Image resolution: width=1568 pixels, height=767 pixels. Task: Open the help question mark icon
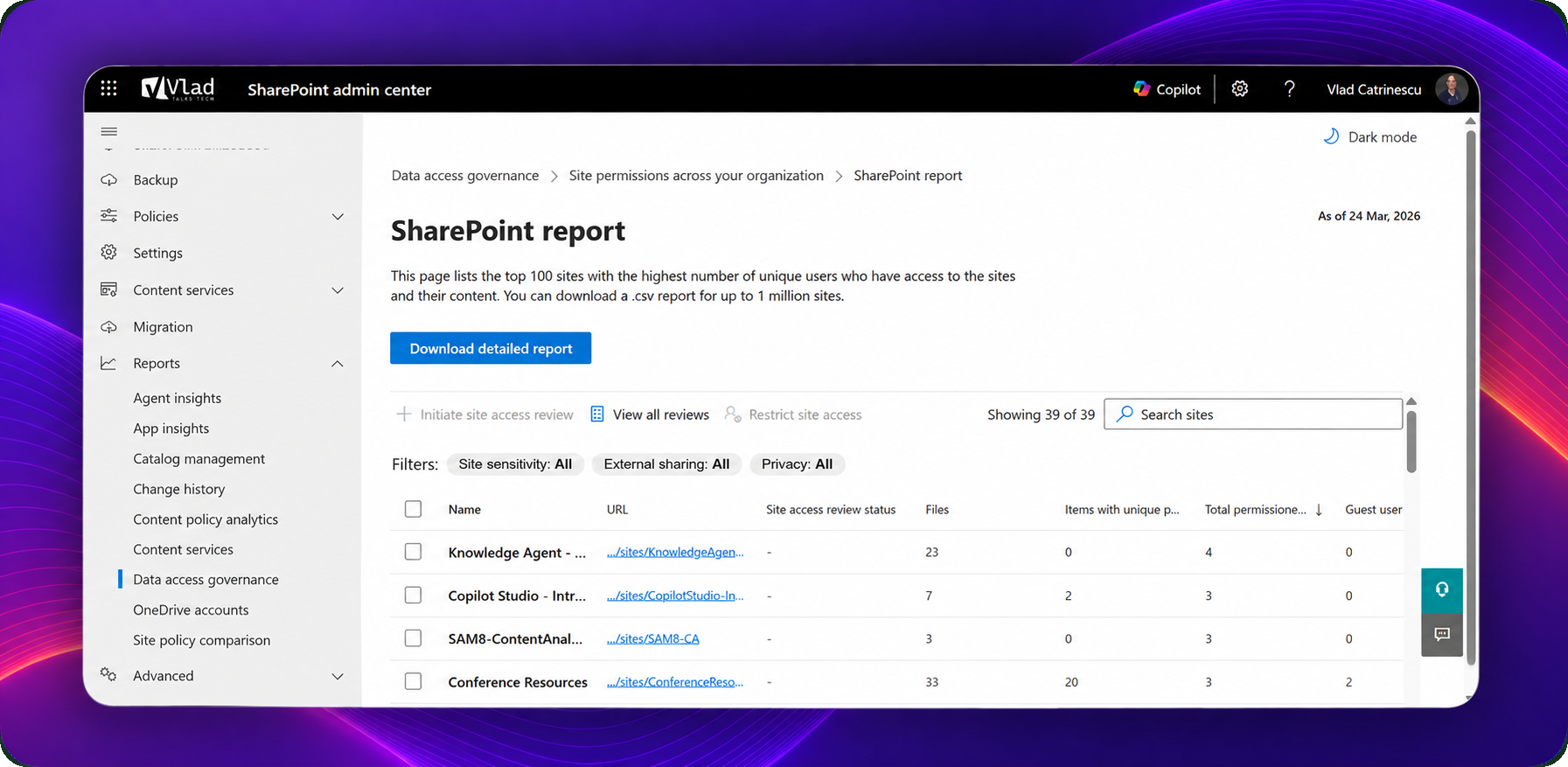(x=1289, y=88)
